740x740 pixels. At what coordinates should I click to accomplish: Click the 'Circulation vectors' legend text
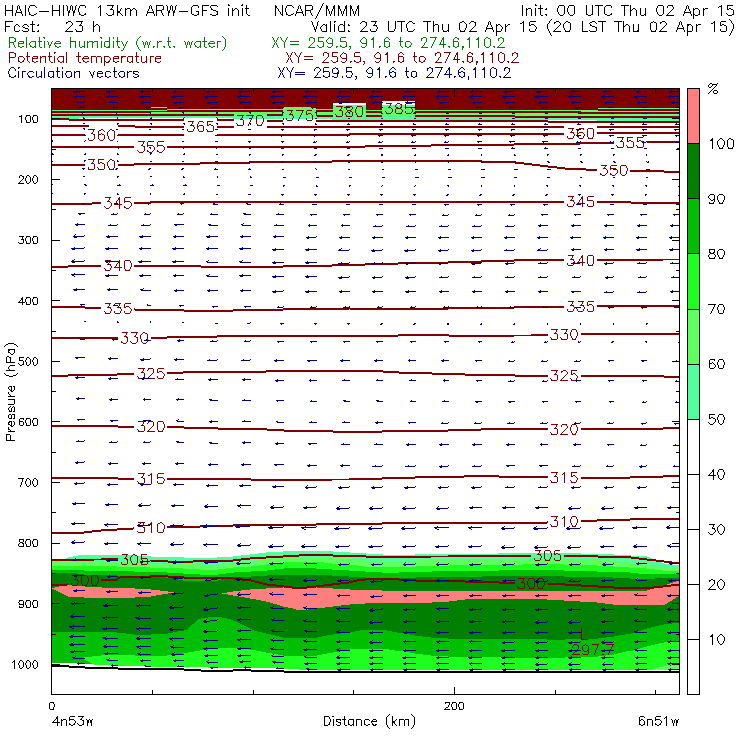coord(74,73)
